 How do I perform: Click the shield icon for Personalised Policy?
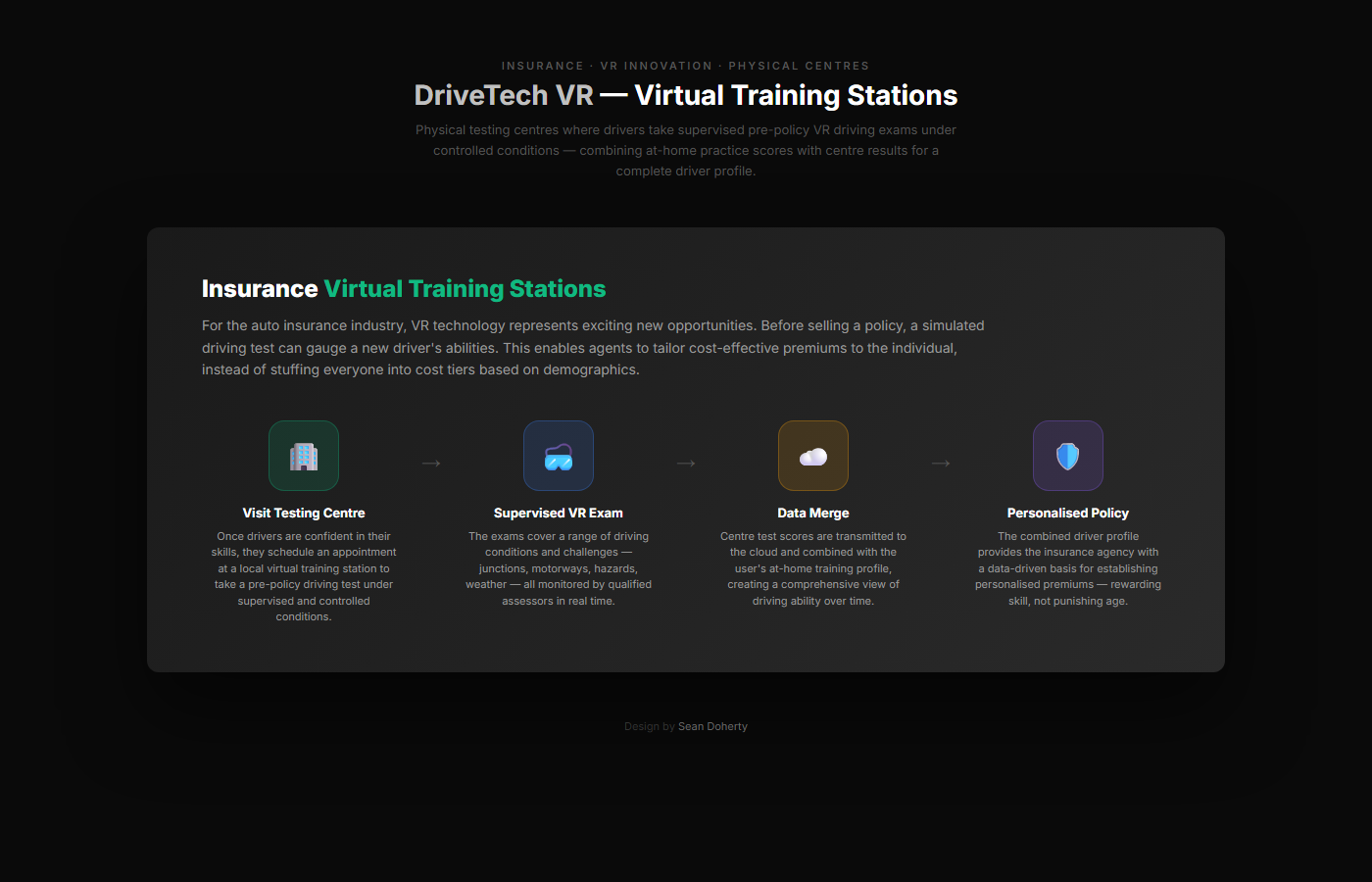coord(1068,456)
